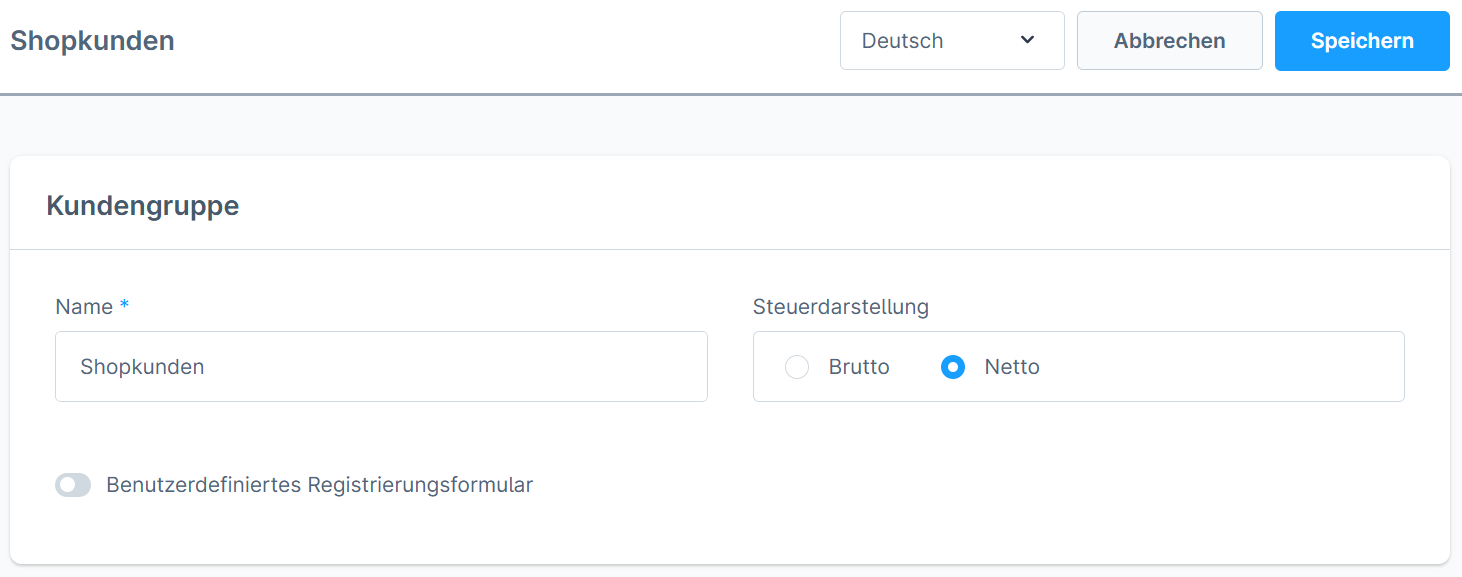Click the blue required asterisk beside Name
The width and height of the screenshot is (1462, 577).
coord(124,306)
